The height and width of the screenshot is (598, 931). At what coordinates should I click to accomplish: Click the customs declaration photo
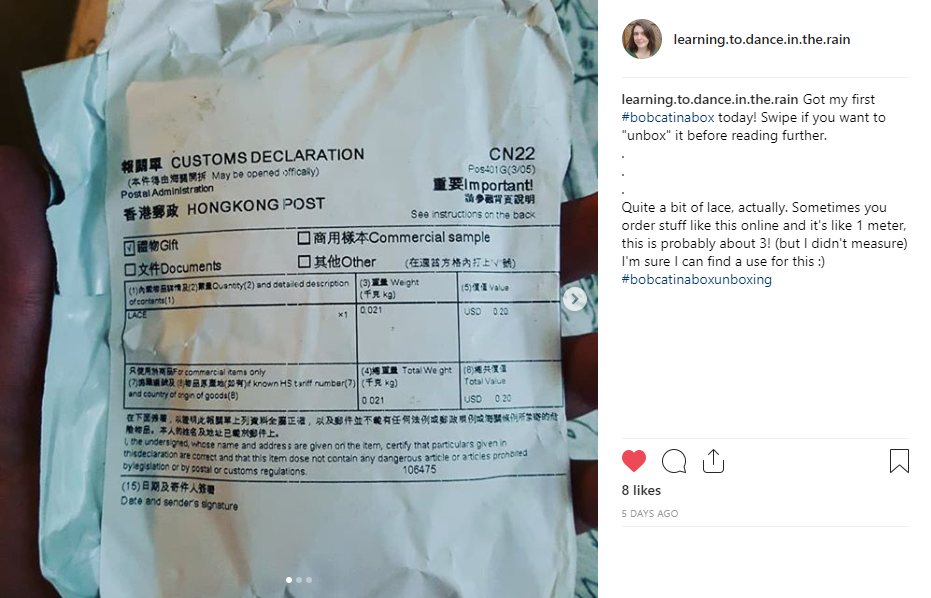(299, 299)
